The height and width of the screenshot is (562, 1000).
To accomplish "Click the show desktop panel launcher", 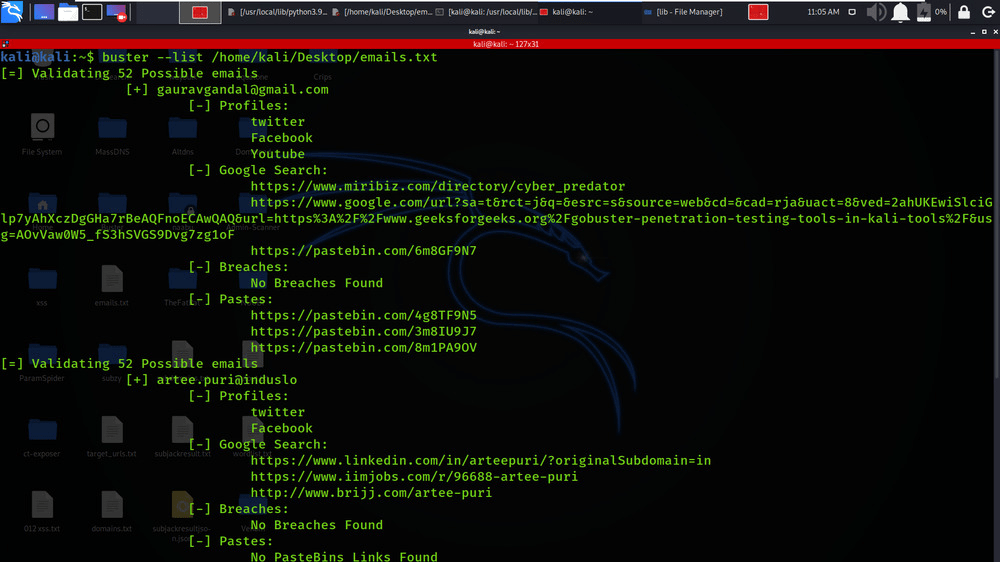I will (x=44, y=12).
